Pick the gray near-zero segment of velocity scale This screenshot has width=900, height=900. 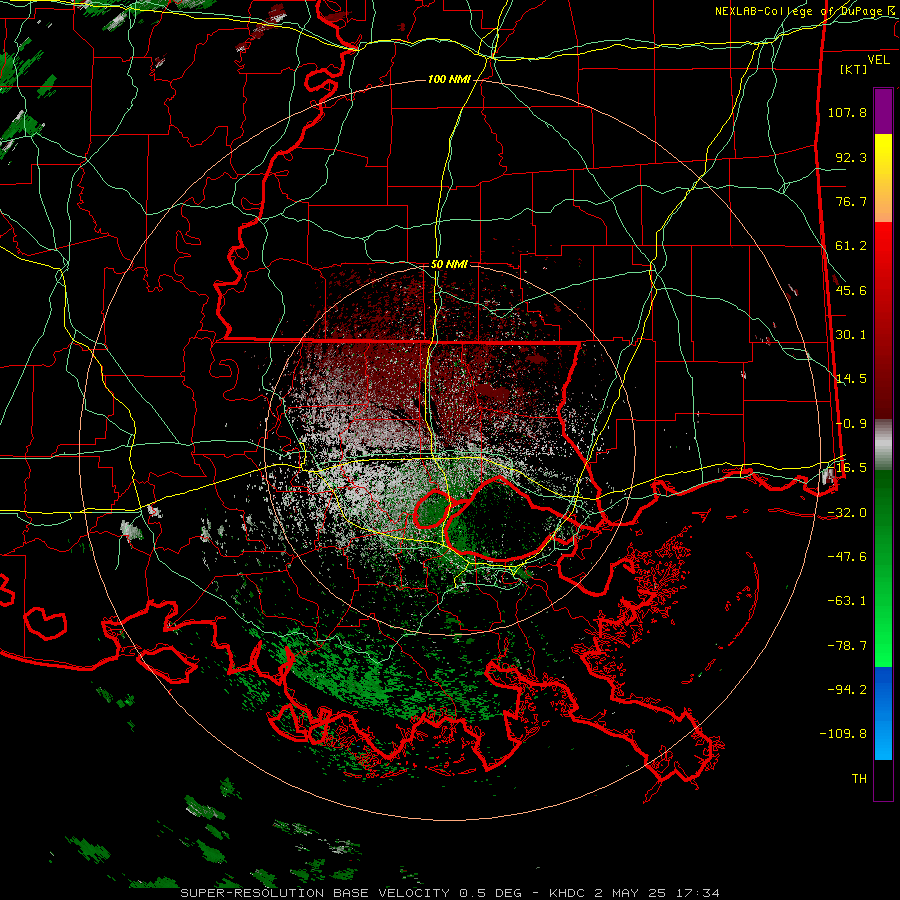(x=884, y=445)
